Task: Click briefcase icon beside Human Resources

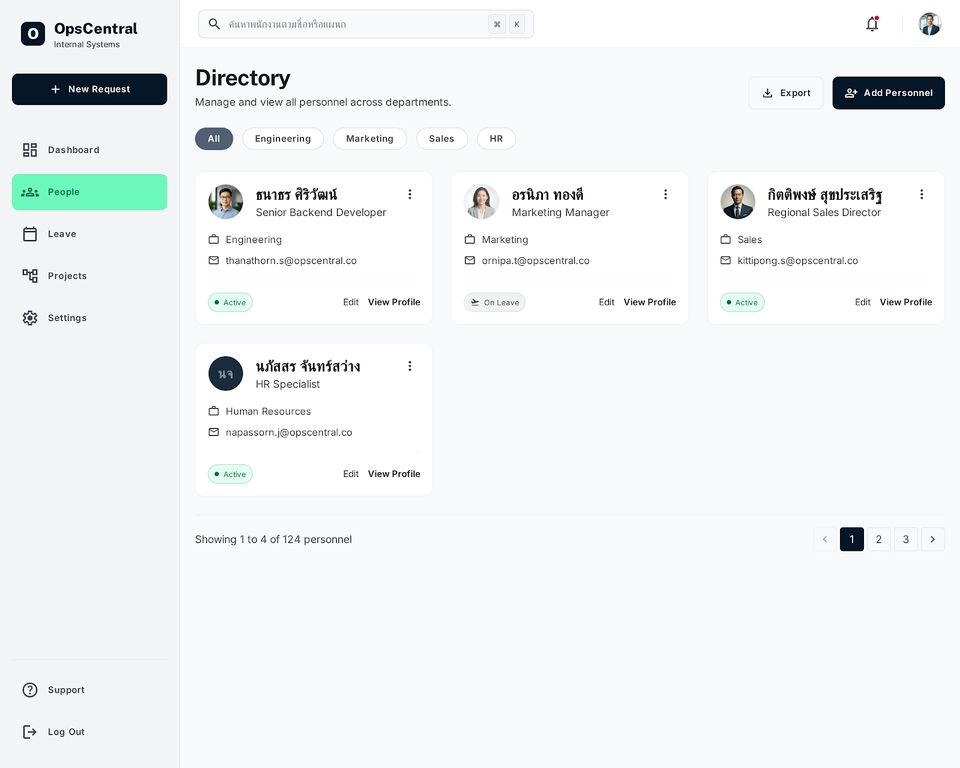Action: (x=214, y=411)
